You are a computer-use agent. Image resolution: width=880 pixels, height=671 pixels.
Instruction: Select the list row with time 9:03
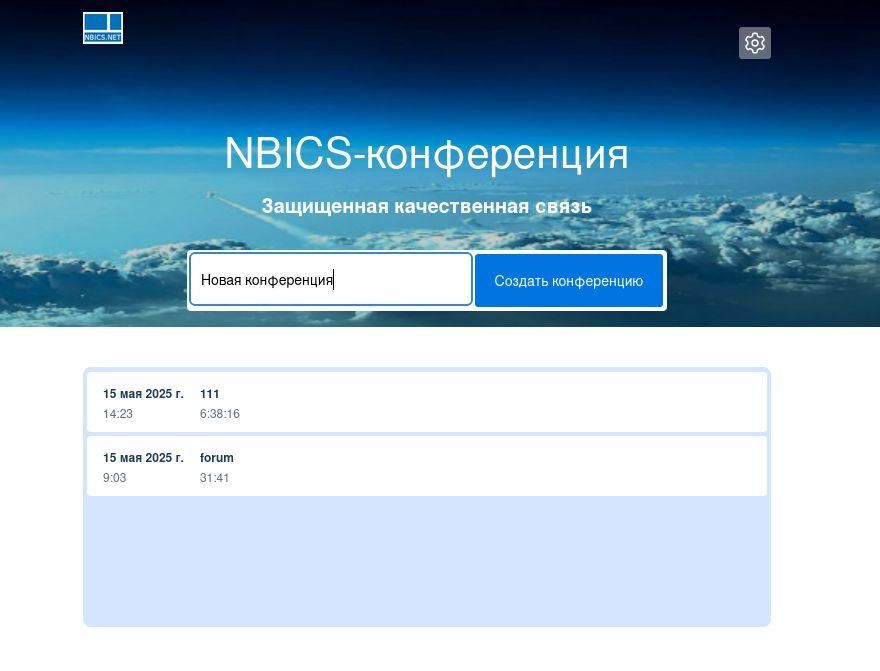114,478
